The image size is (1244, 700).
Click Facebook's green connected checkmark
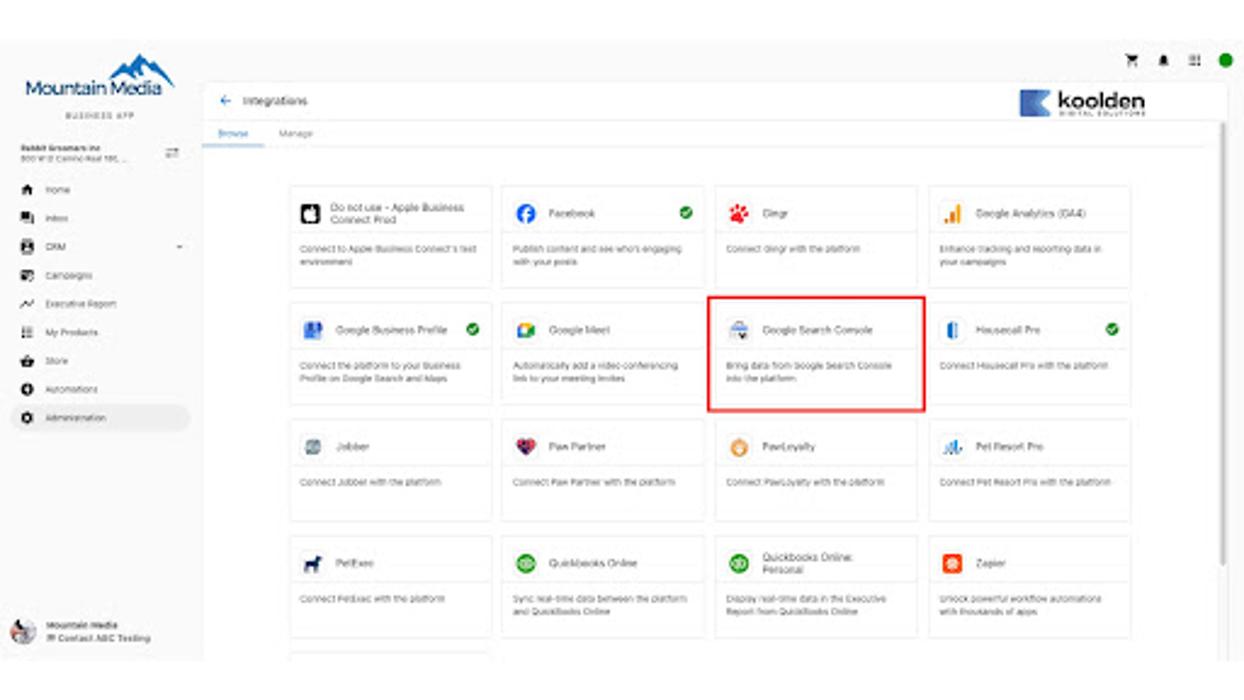point(686,213)
